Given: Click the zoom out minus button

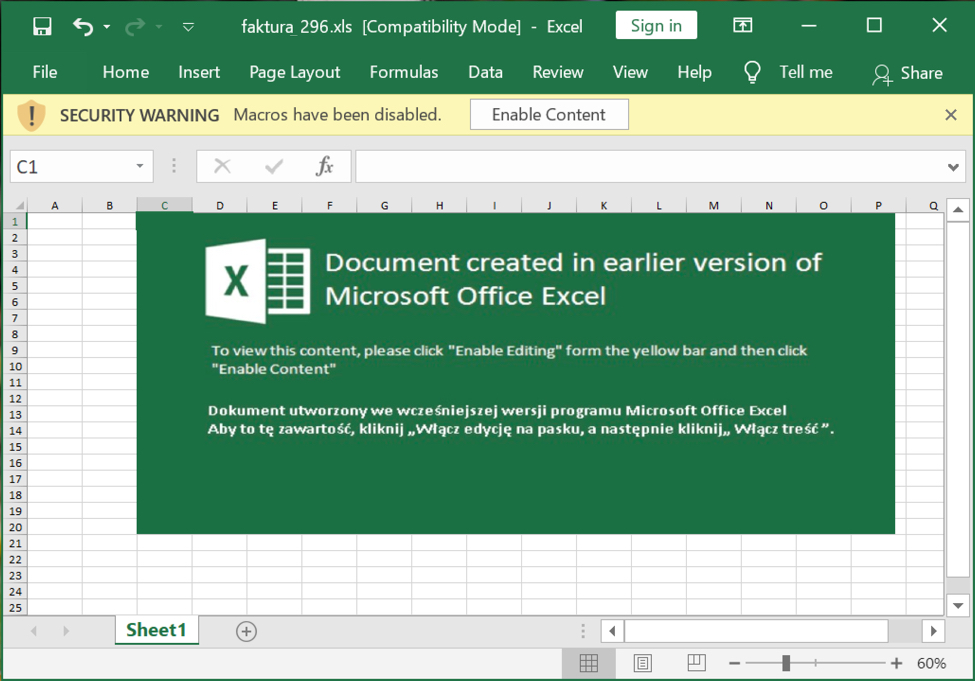Looking at the screenshot, I should point(734,664).
